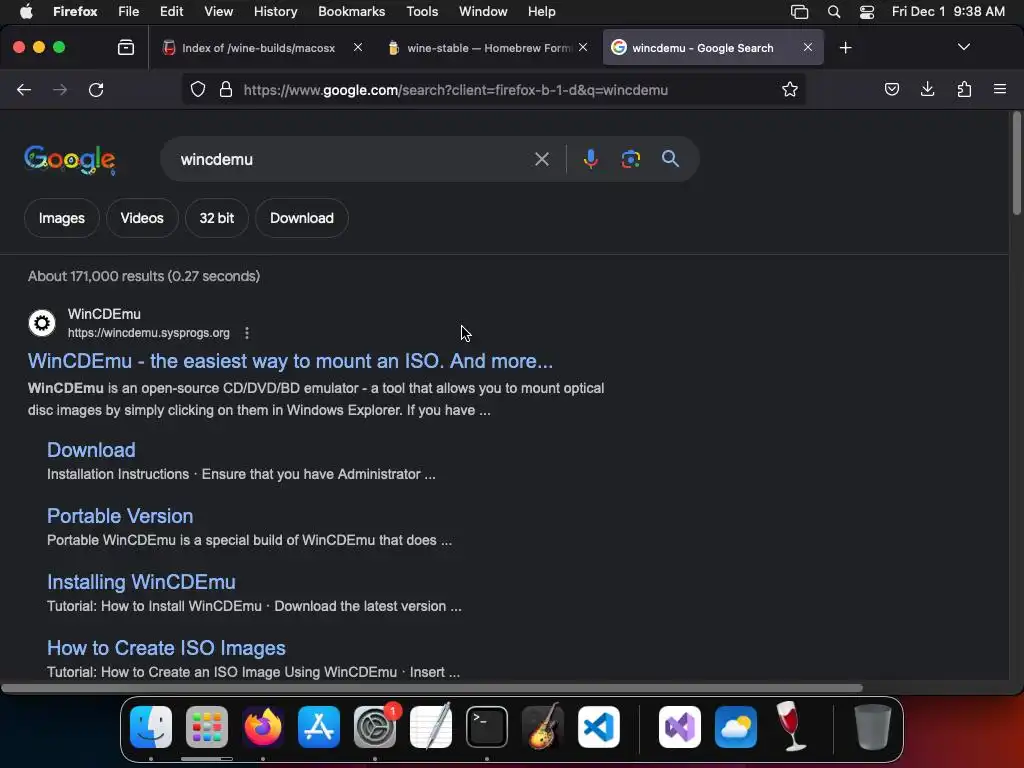Screen dimensions: 1024x768
Task: Open Launchpad from the dock
Action: 207,727
